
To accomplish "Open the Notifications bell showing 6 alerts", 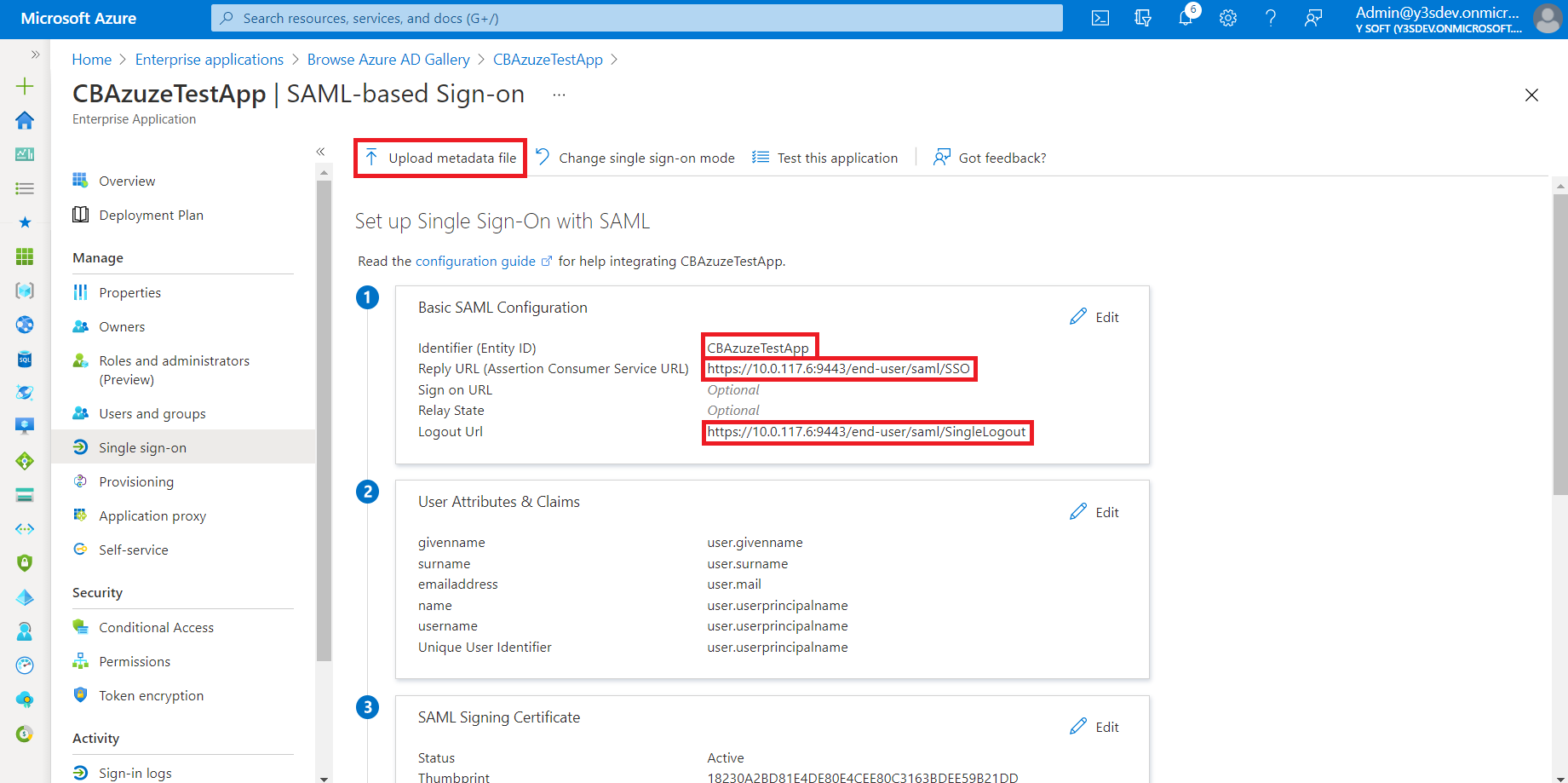I will pyautogui.click(x=1185, y=17).
